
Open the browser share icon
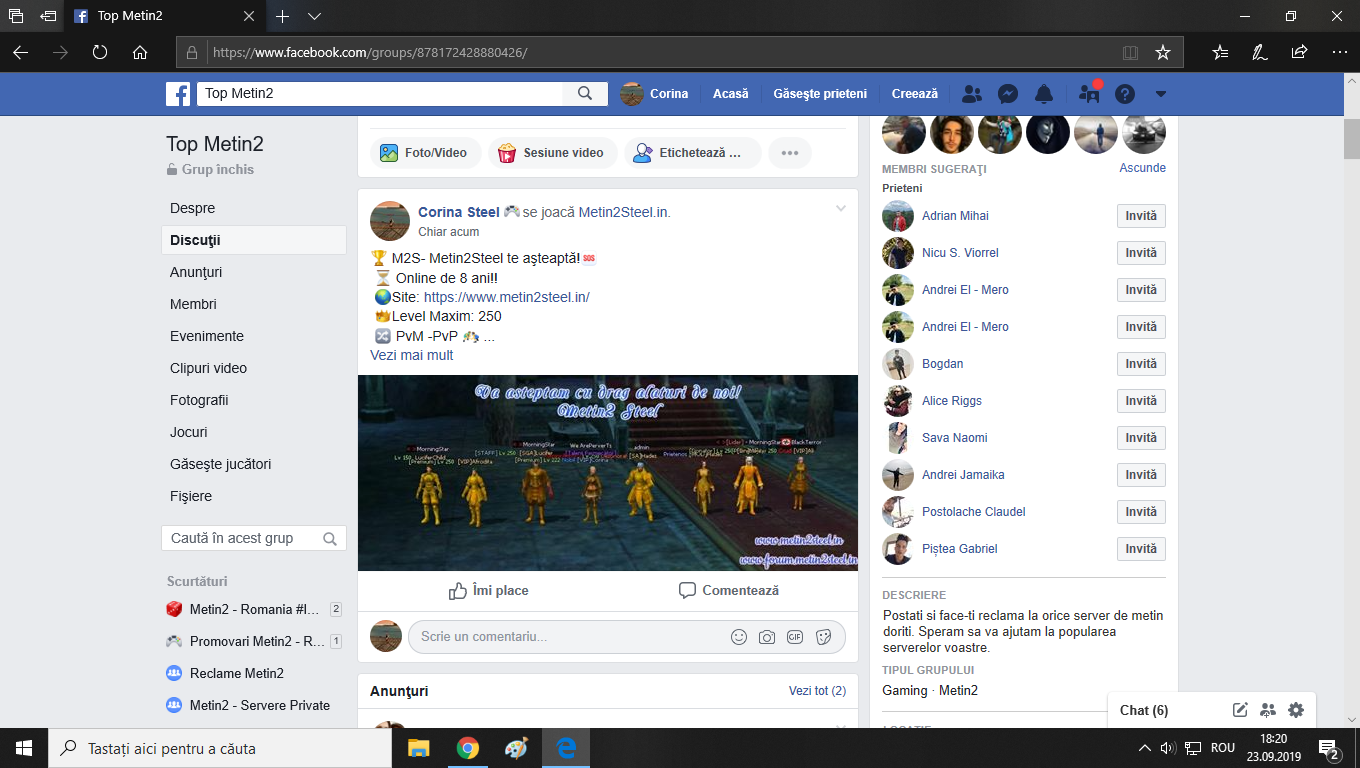tap(1299, 52)
